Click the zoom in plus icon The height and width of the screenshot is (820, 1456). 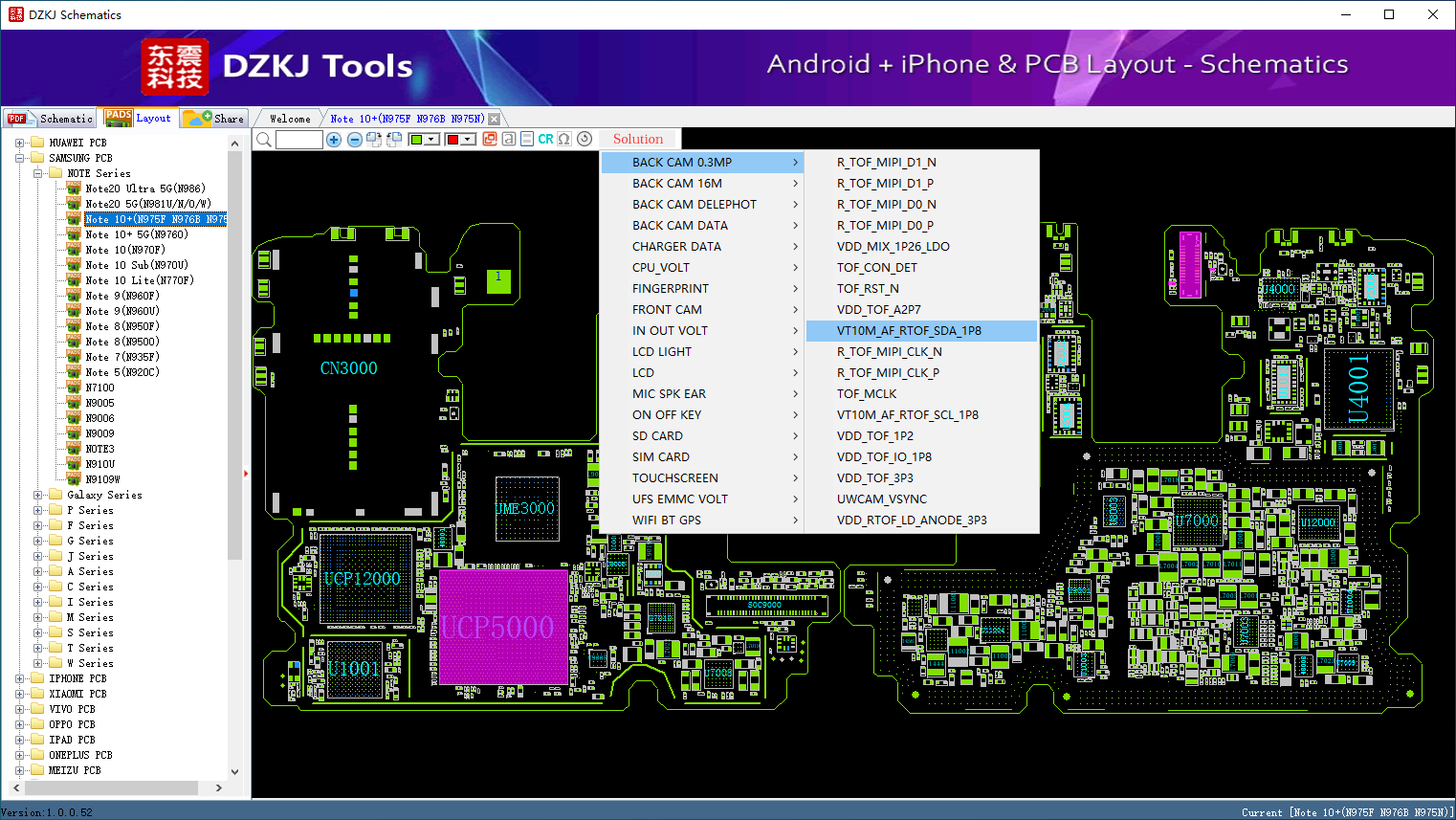(334, 140)
